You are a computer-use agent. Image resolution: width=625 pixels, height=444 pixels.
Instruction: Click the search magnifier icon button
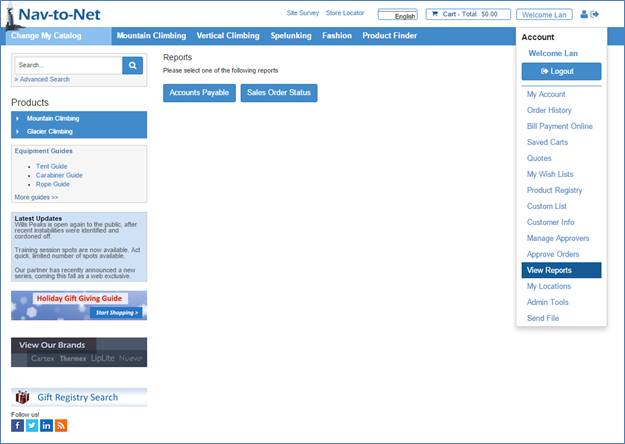tap(132, 65)
